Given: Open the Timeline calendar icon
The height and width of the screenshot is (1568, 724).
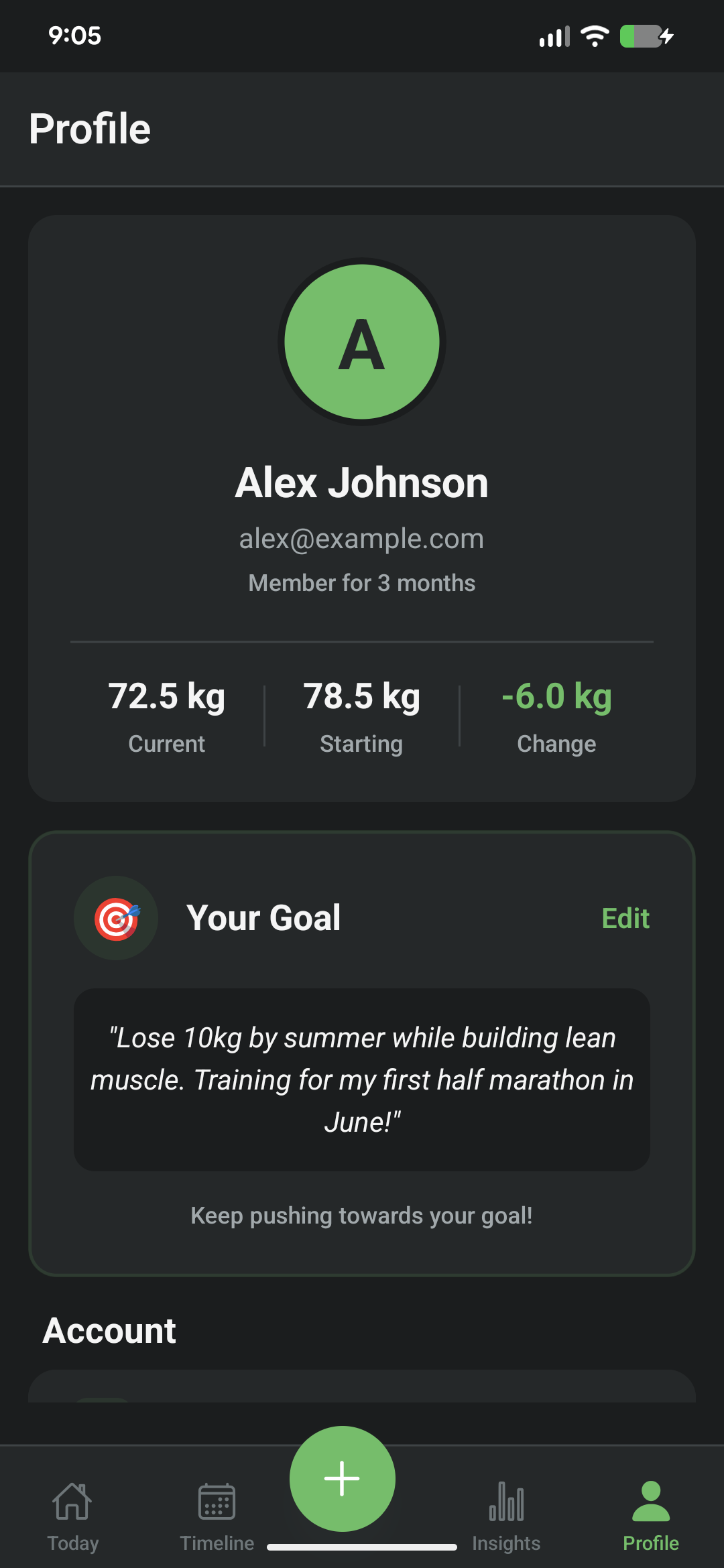Looking at the screenshot, I should click(217, 1501).
